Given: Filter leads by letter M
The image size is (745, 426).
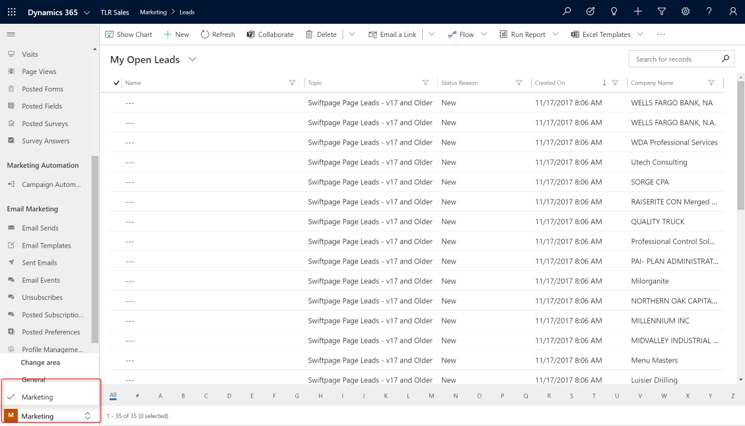Looking at the screenshot, I should [x=431, y=396].
